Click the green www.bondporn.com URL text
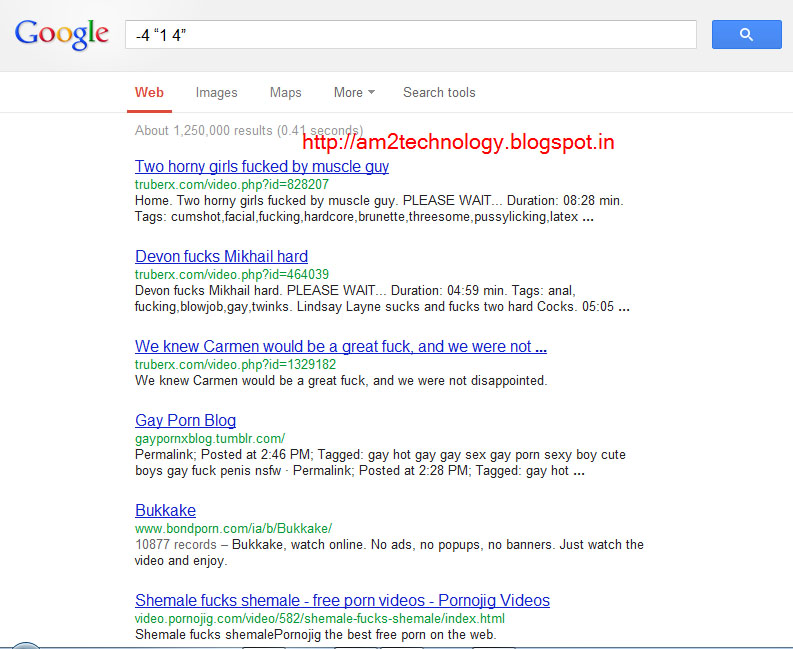Screen dimensions: 793x649 pyautogui.click(x=233, y=529)
